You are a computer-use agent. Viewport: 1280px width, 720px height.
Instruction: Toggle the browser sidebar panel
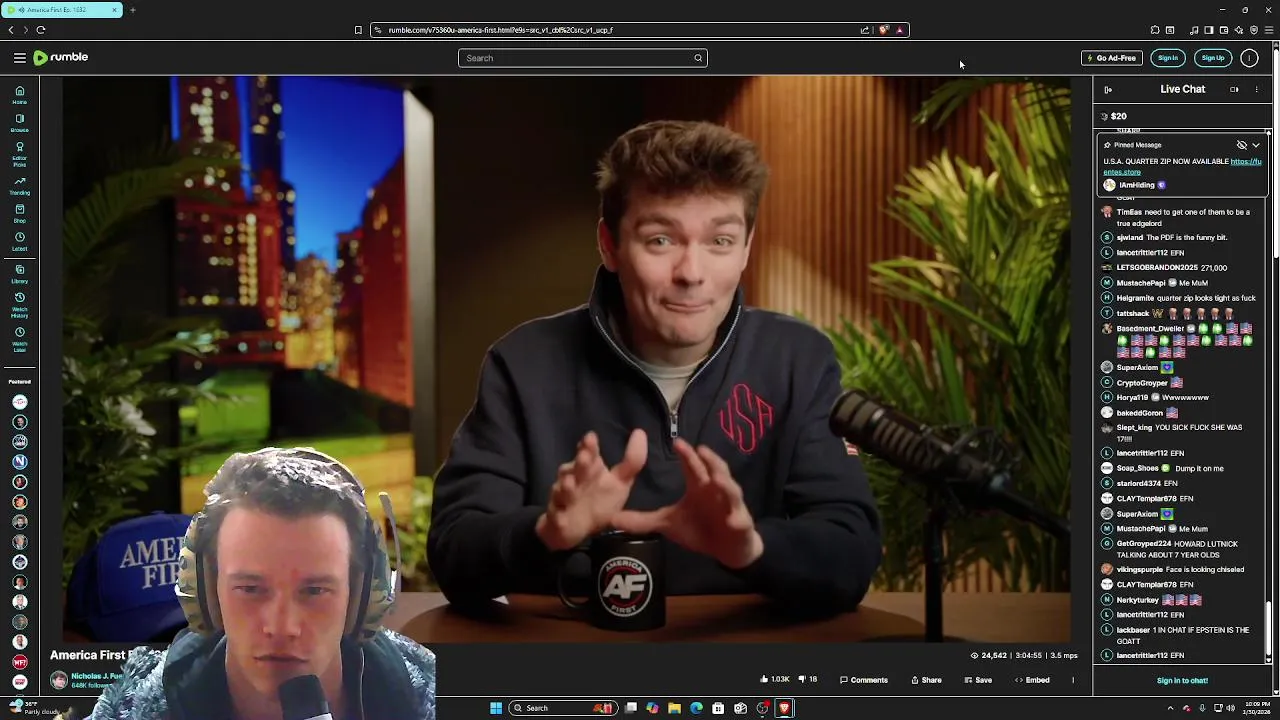pyautogui.click(x=1208, y=30)
